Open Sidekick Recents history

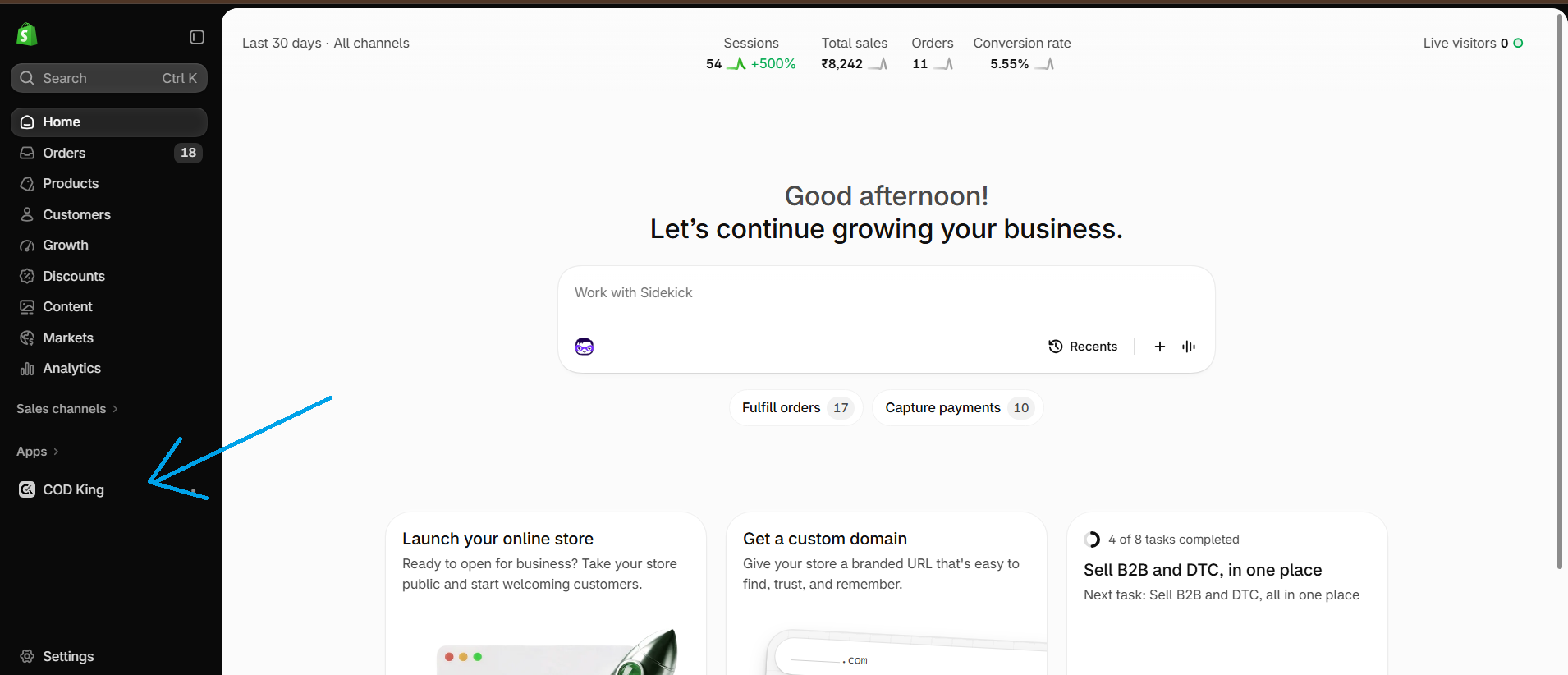(1083, 347)
